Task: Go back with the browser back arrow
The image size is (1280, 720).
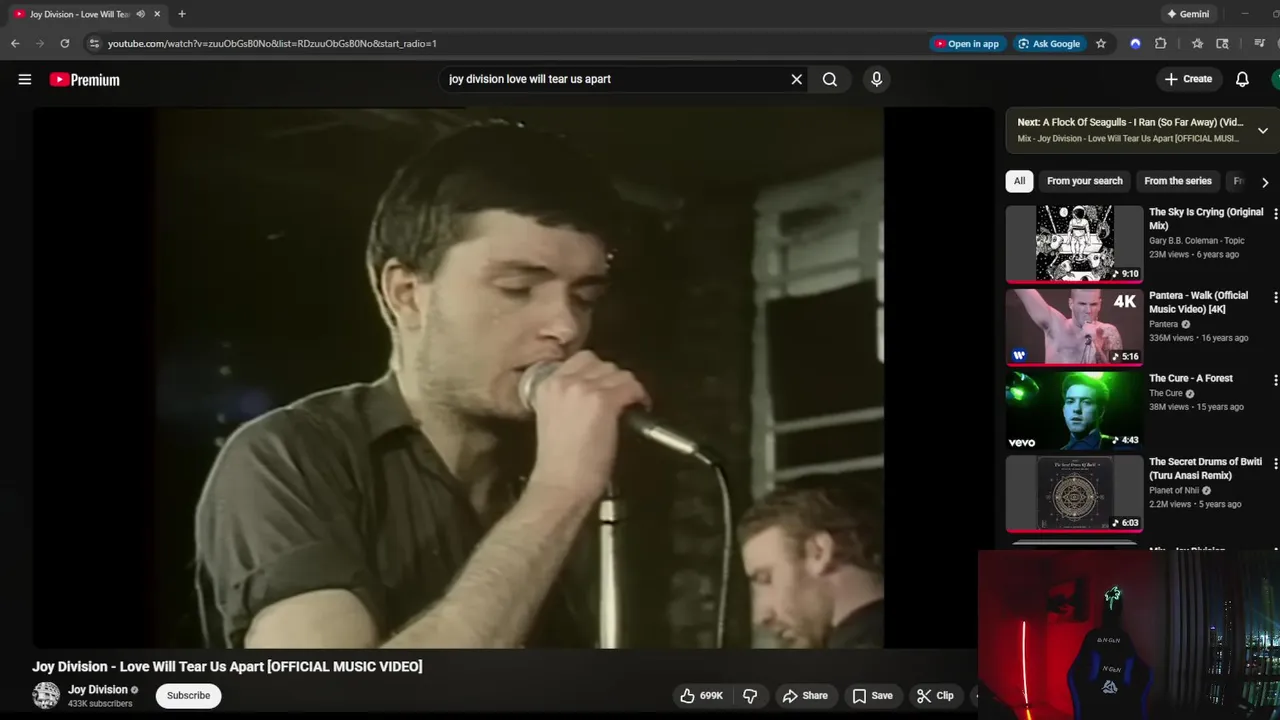Action: click(x=15, y=43)
